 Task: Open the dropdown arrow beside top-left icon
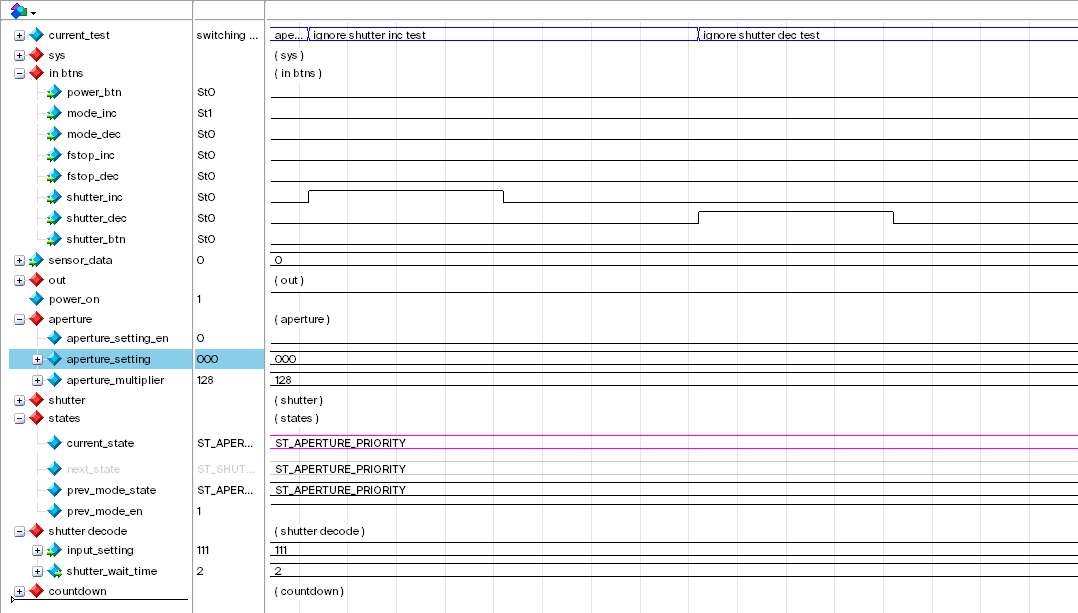coord(33,13)
